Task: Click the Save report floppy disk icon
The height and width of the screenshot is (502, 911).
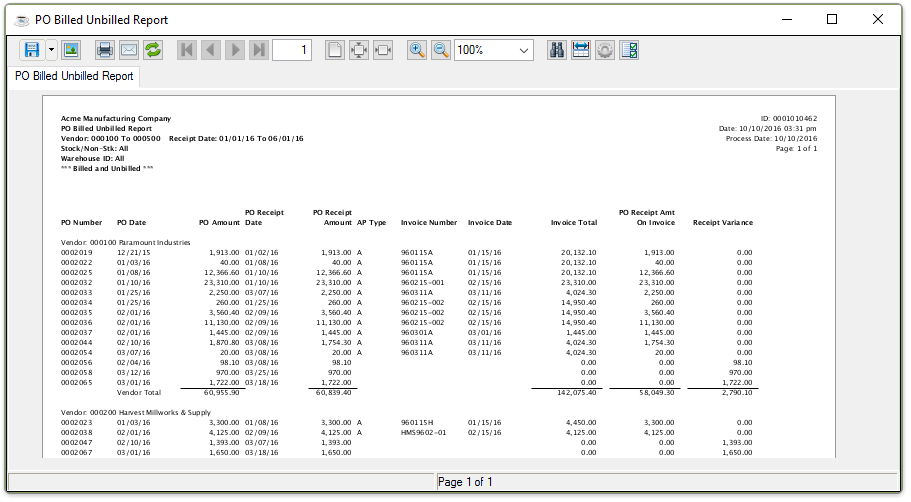Action: coord(31,50)
